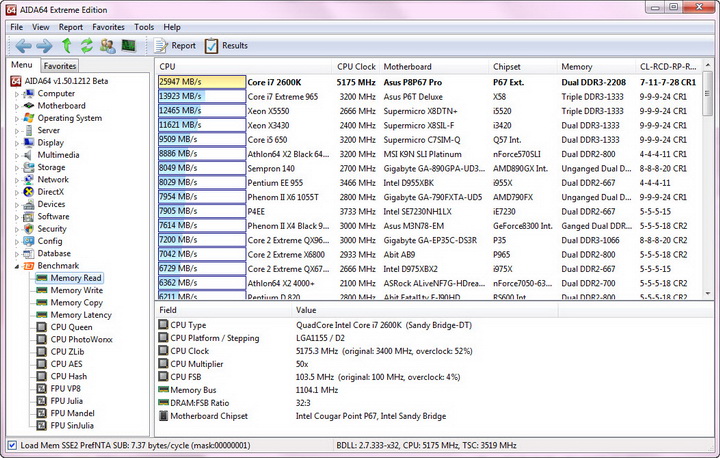Open the Favorites menu

pos(108,27)
